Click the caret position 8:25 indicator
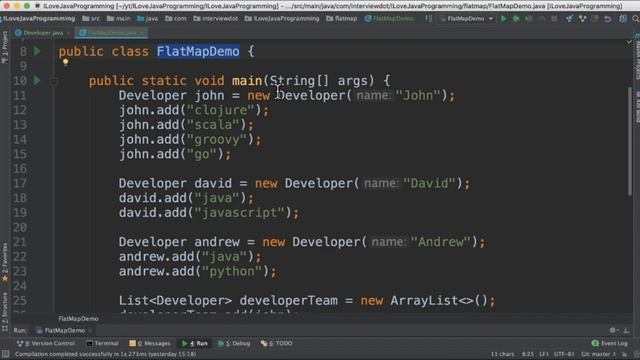This screenshot has height=360, width=640. coord(528,354)
